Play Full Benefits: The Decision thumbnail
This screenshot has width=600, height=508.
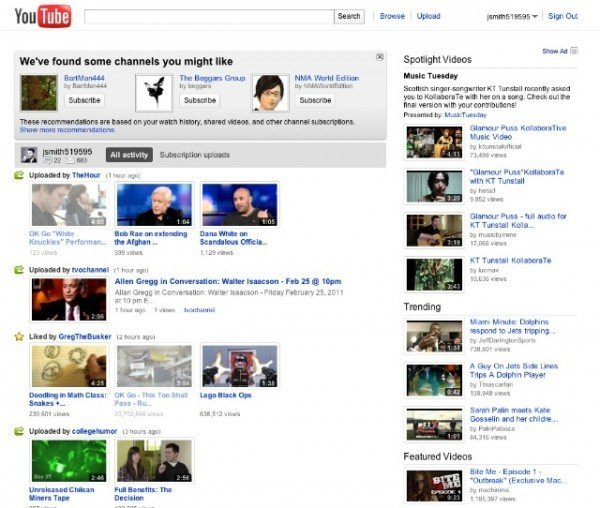(x=154, y=461)
